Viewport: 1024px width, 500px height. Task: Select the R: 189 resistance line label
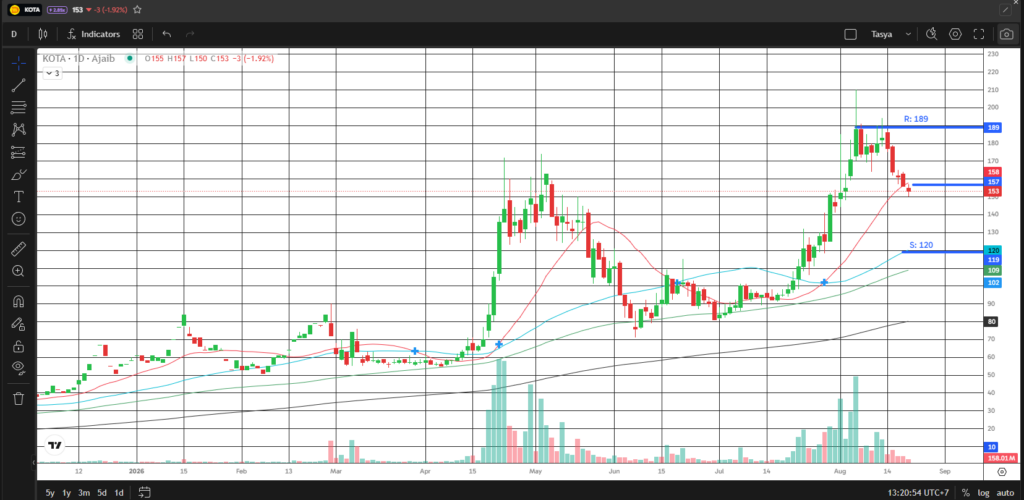[916, 119]
